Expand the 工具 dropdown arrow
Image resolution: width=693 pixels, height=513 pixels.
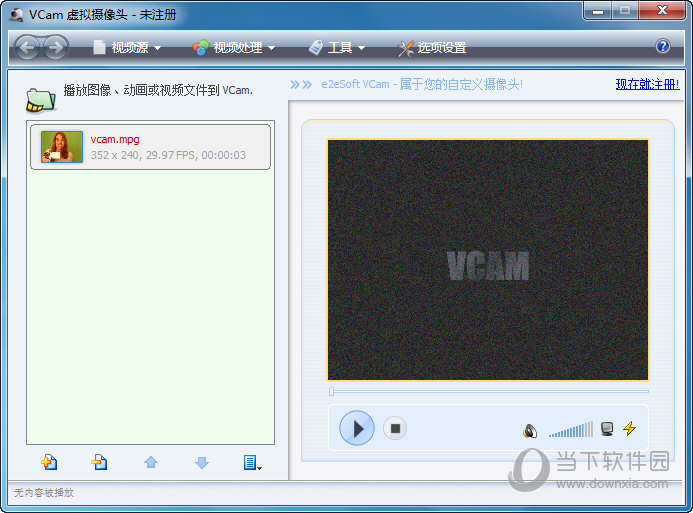coord(362,48)
